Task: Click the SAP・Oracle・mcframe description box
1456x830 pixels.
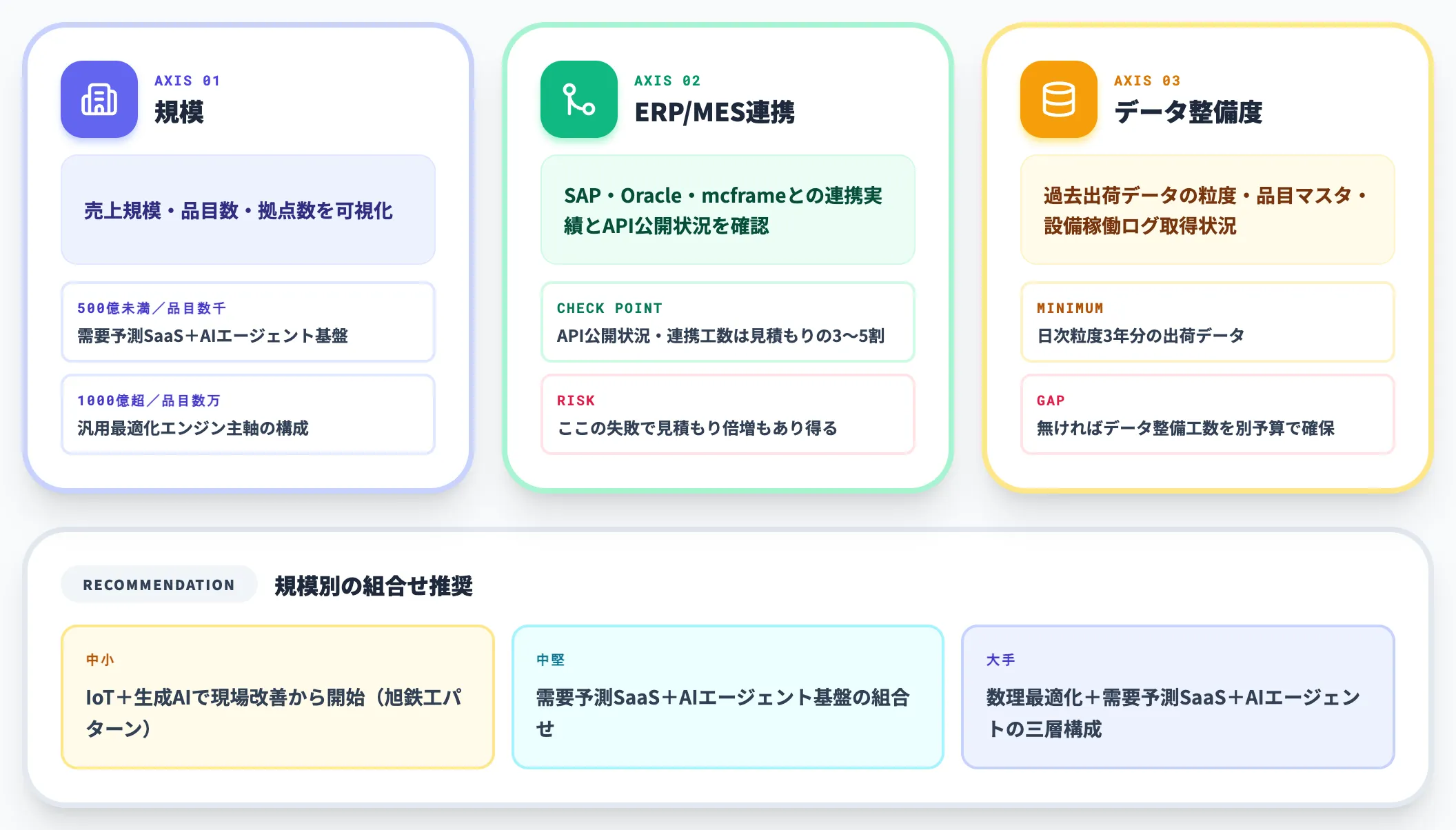Action: (x=728, y=210)
